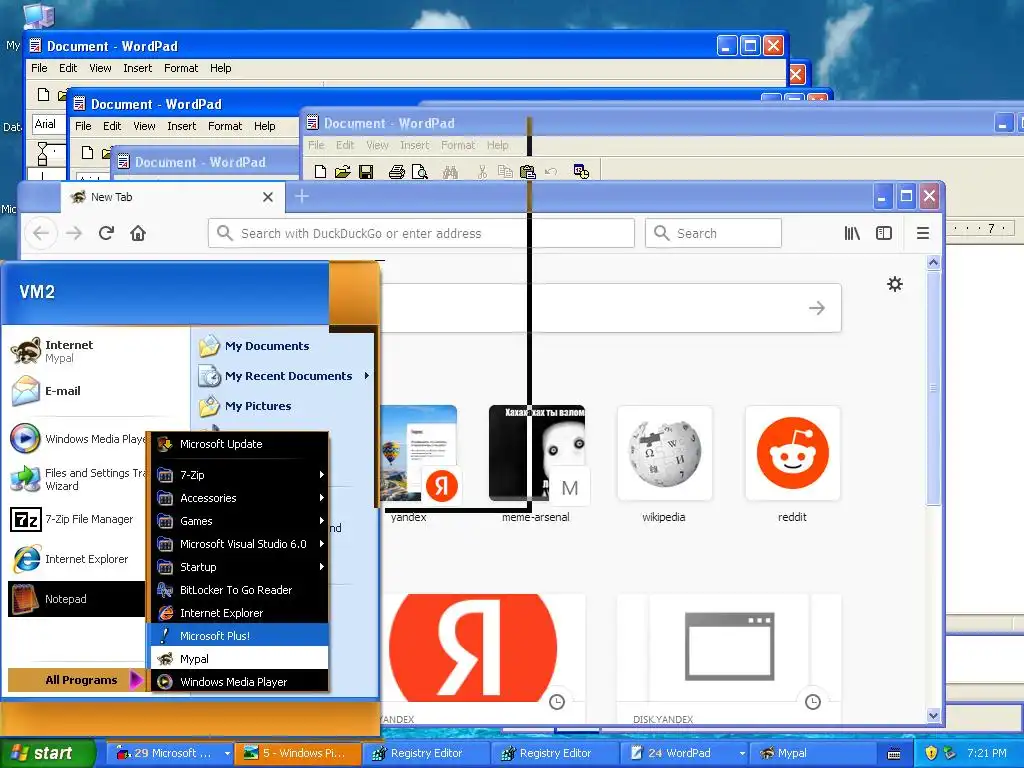Open My Documents from Start menu
The height and width of the screenshot is (768, 1024).
tap(284, 346)
